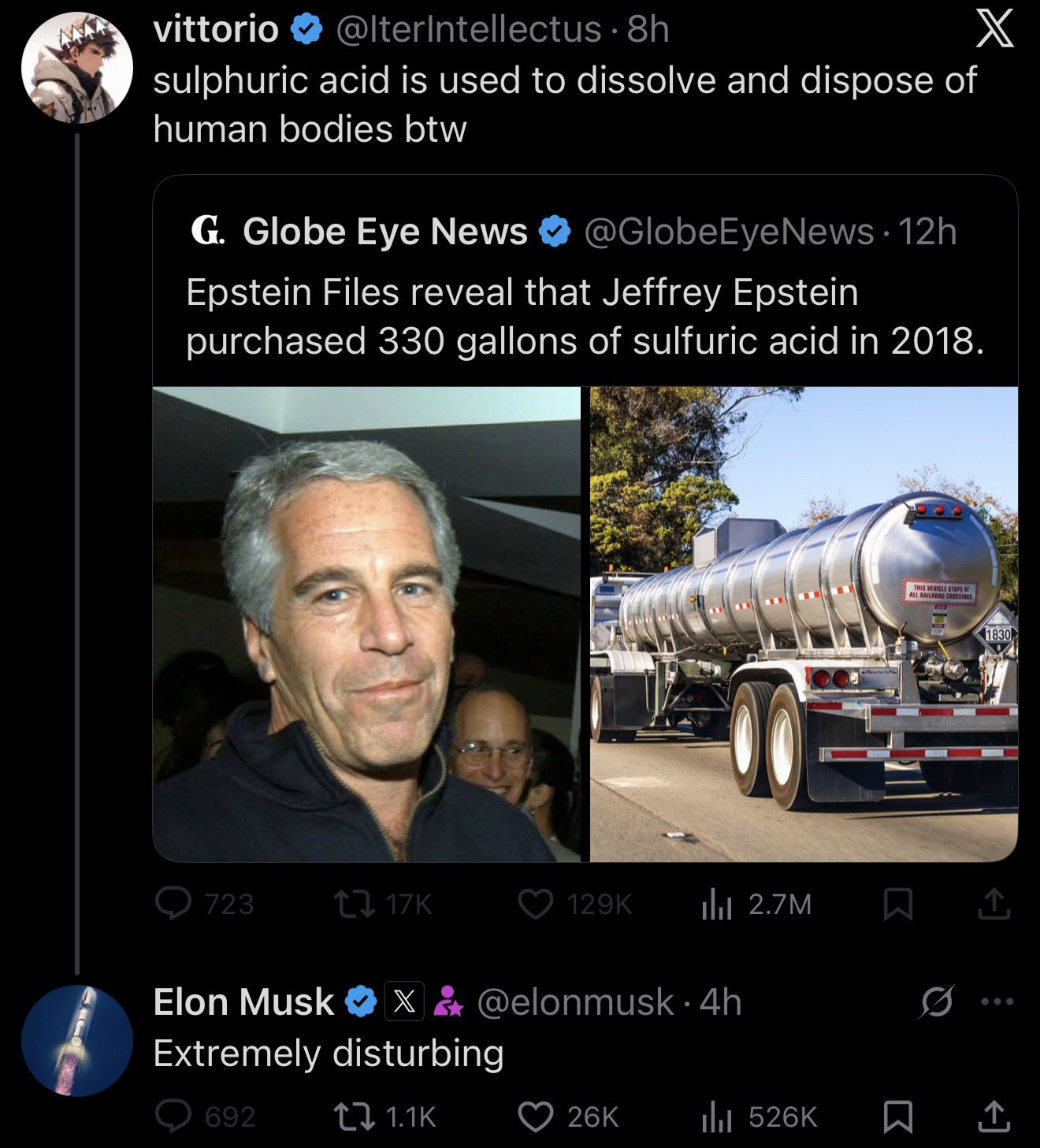The width and height of the screenshot is (1040, 1148).
Task: Share vittorio's tweet via share icon
Action: point(994,904)
